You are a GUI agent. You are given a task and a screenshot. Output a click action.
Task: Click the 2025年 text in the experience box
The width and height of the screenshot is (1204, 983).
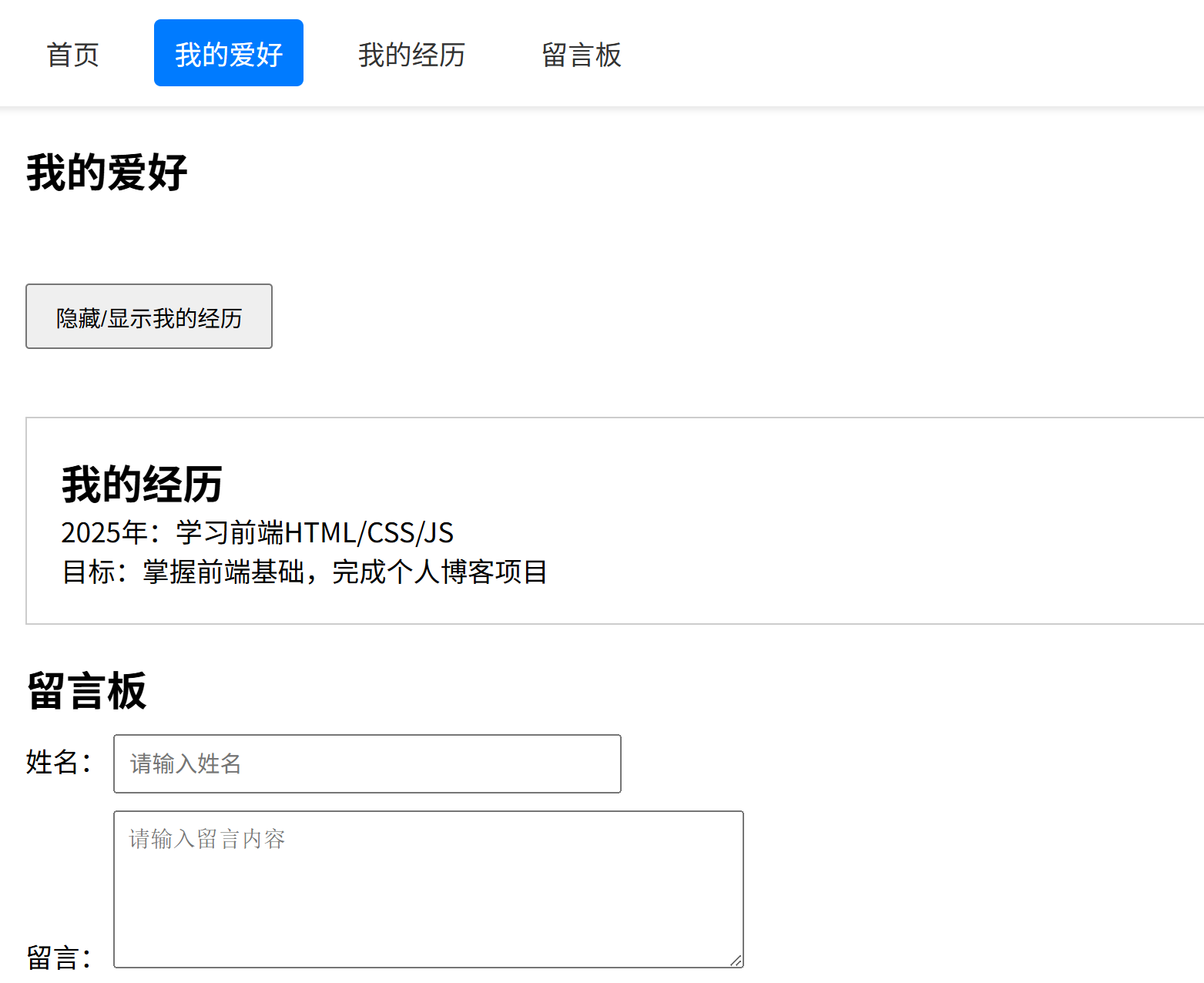point(104,532)
